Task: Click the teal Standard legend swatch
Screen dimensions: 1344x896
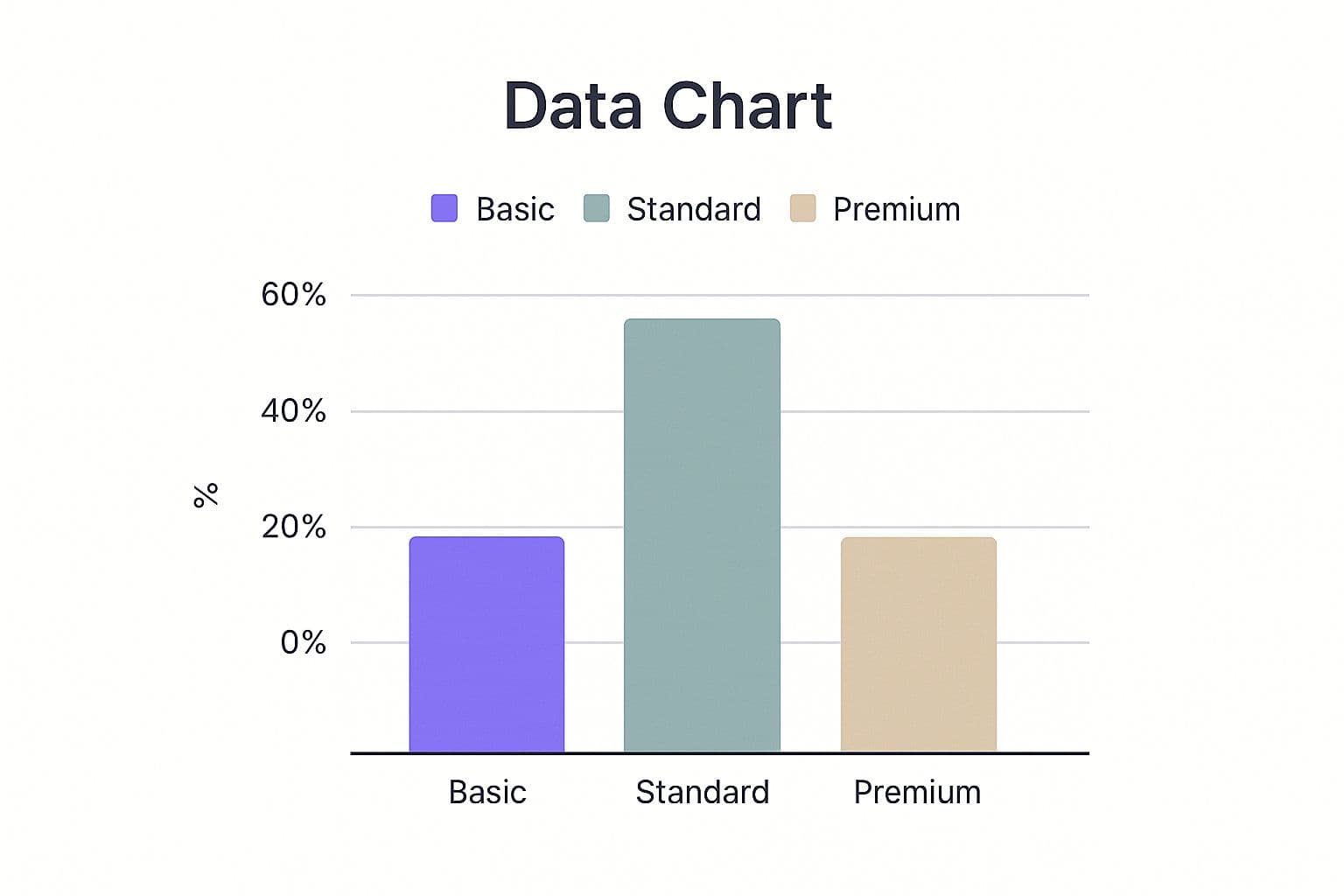Action: tap(596, 208)
